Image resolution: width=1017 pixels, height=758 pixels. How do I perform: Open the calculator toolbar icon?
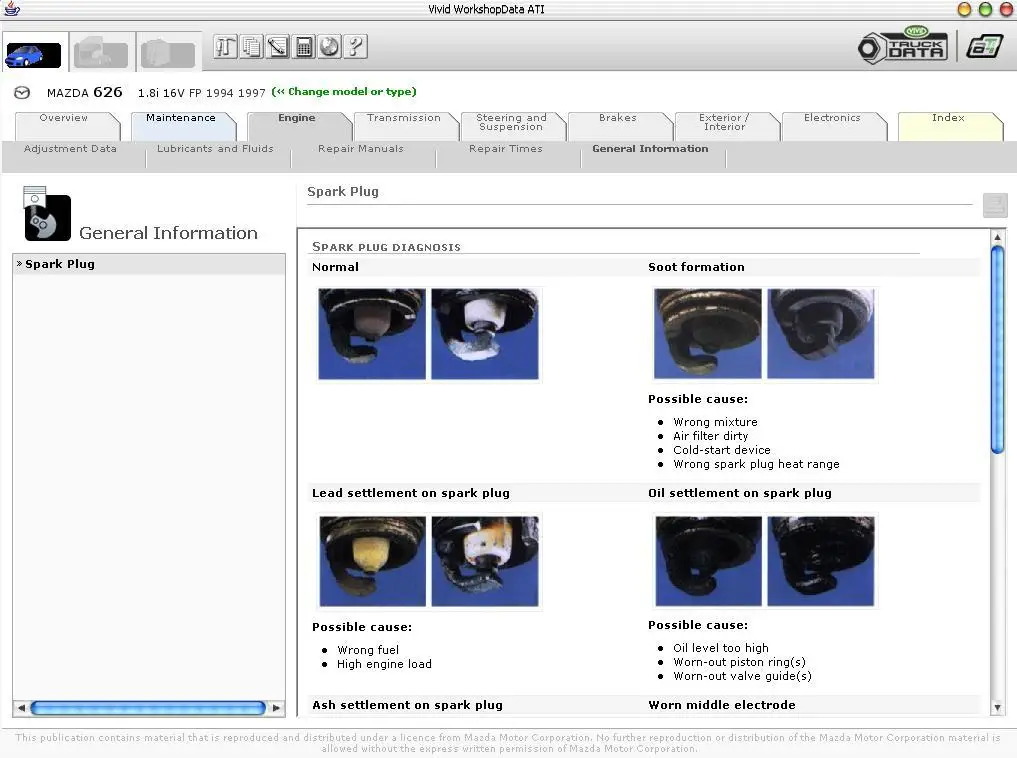[x=304, y=47]
